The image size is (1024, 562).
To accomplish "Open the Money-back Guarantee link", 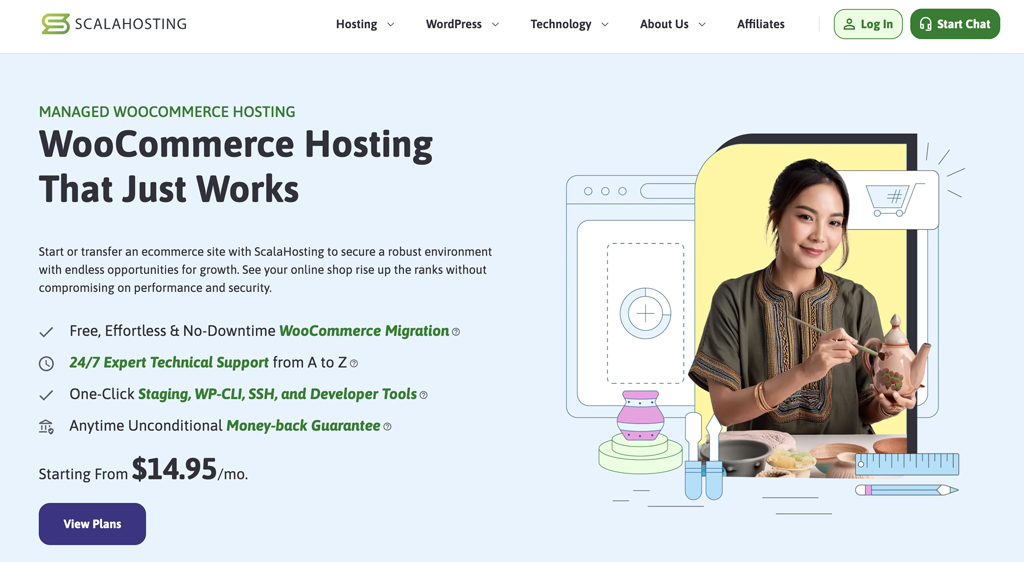I will point(304,426).
